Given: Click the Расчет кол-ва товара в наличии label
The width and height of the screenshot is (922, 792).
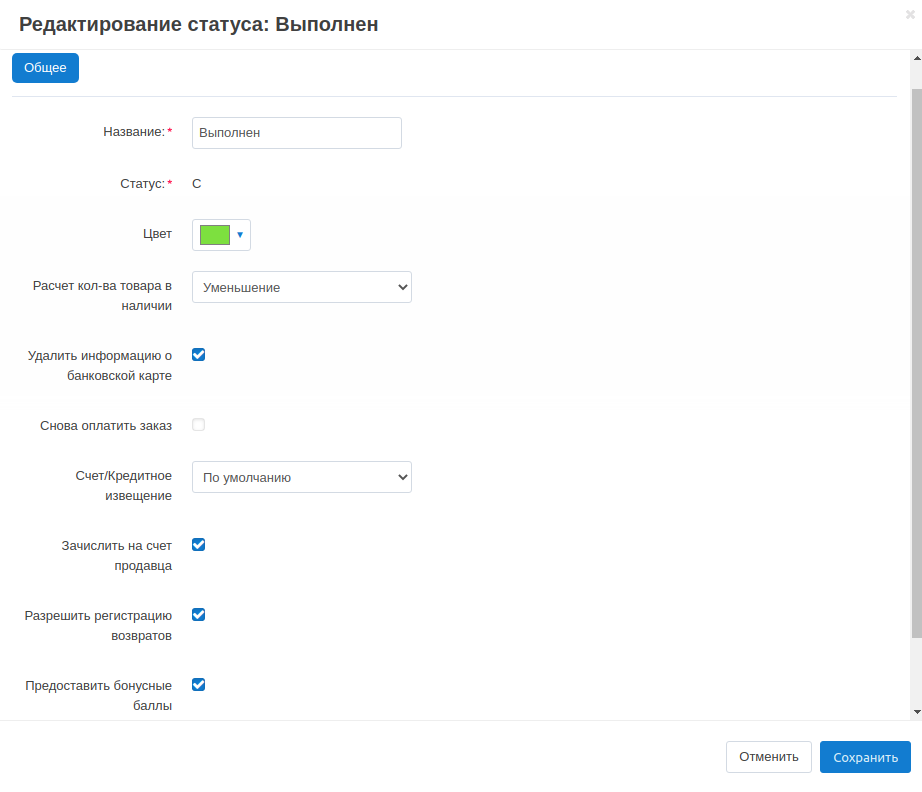Looking at the screenshot, I should point(102,296).
